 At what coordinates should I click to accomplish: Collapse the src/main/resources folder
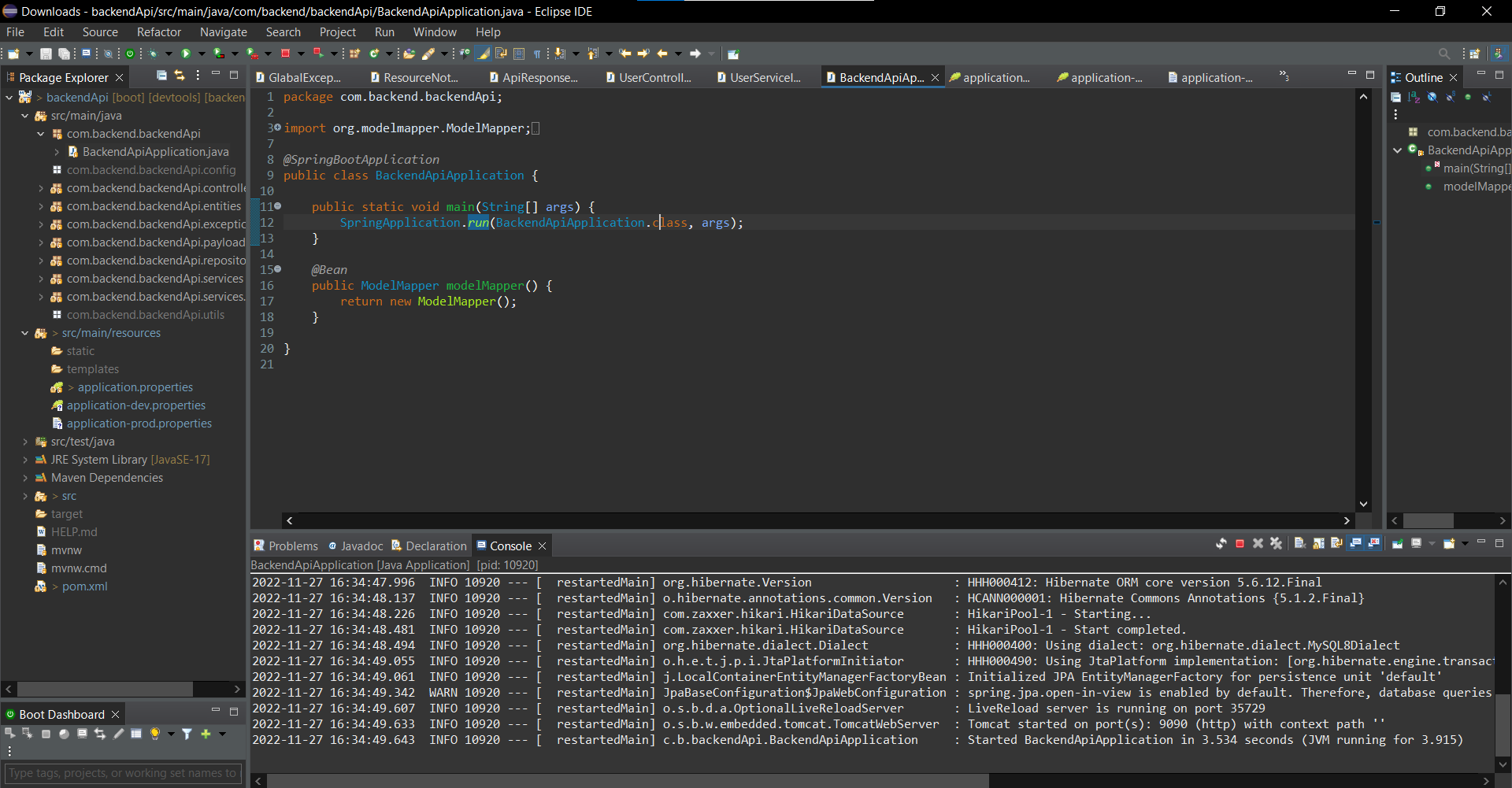pos(24,332)
